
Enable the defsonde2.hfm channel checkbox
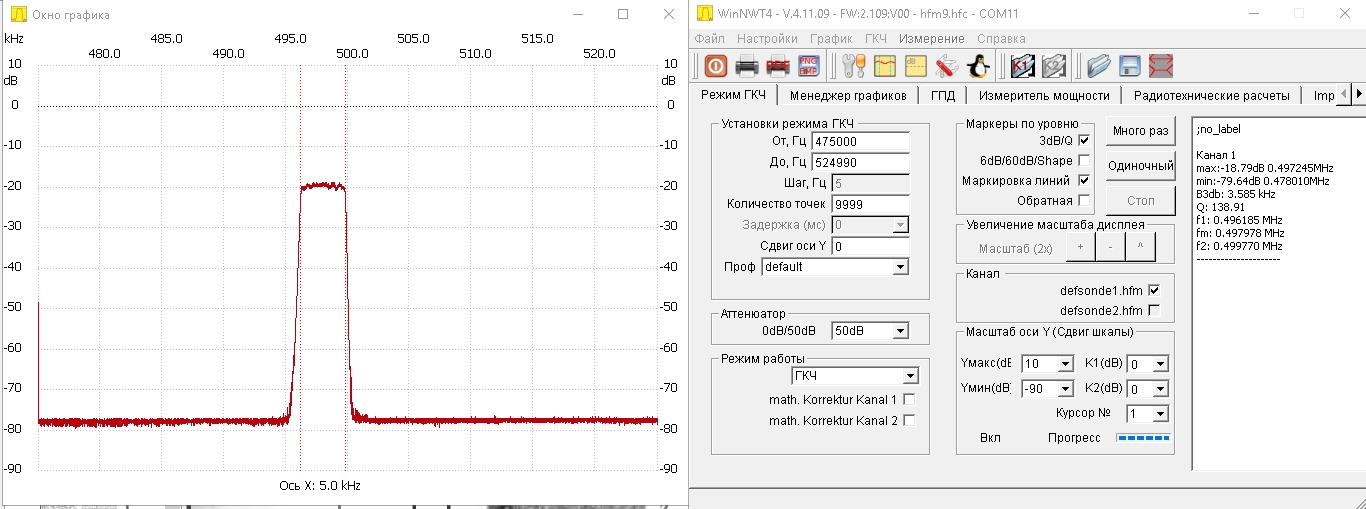[1155, 310]
